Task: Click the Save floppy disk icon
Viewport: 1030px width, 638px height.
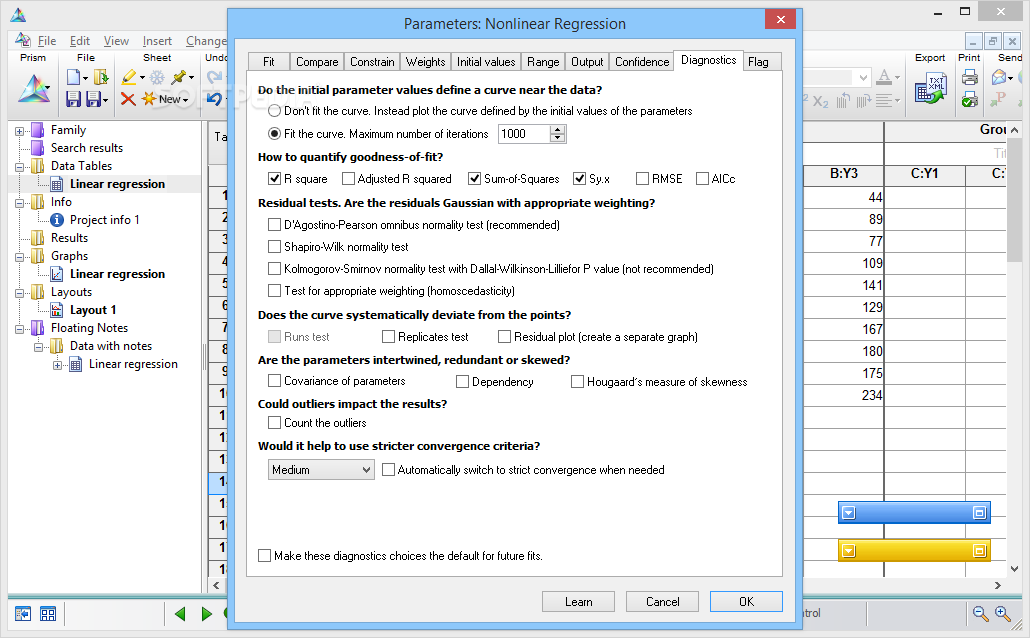Action: [x=73, y=99]
